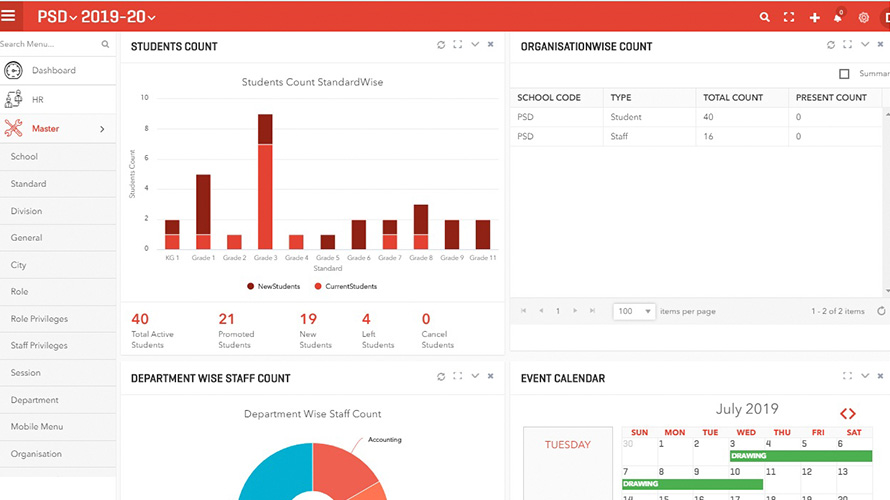
Task: Open the School menu item
Action: (x=58, y=157)
